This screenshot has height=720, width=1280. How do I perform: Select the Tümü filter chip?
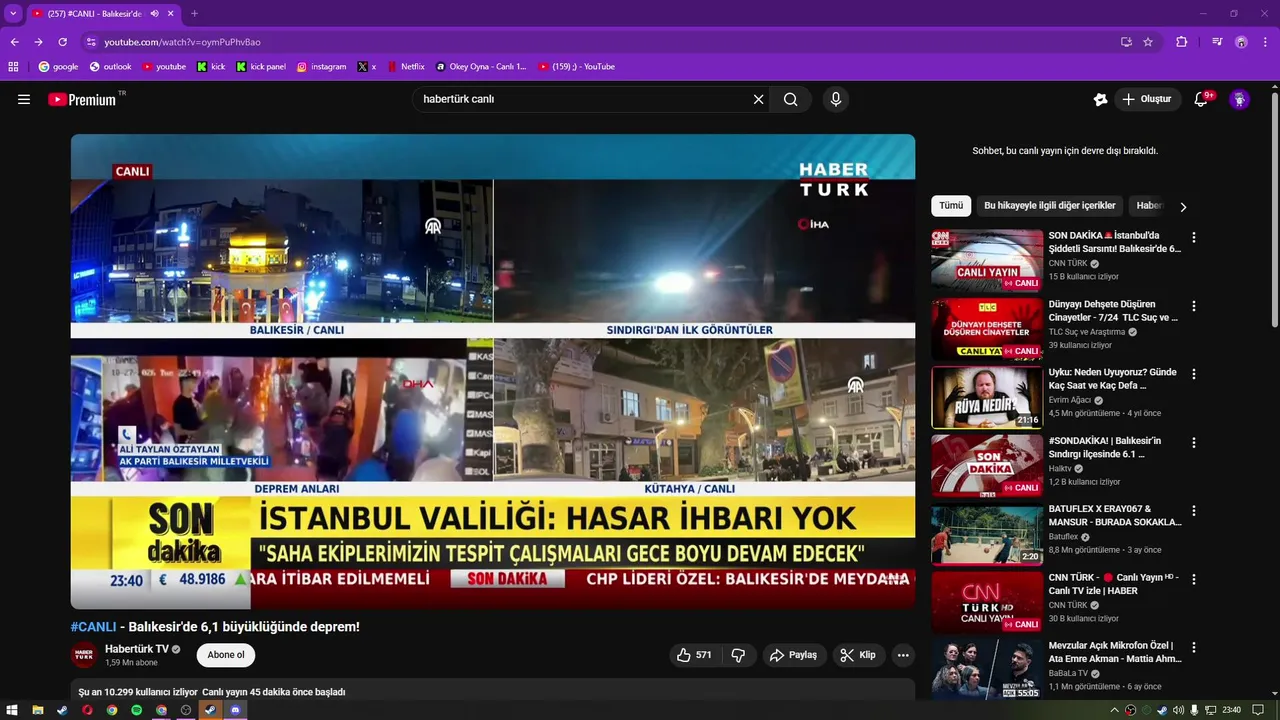coord(951,206)
